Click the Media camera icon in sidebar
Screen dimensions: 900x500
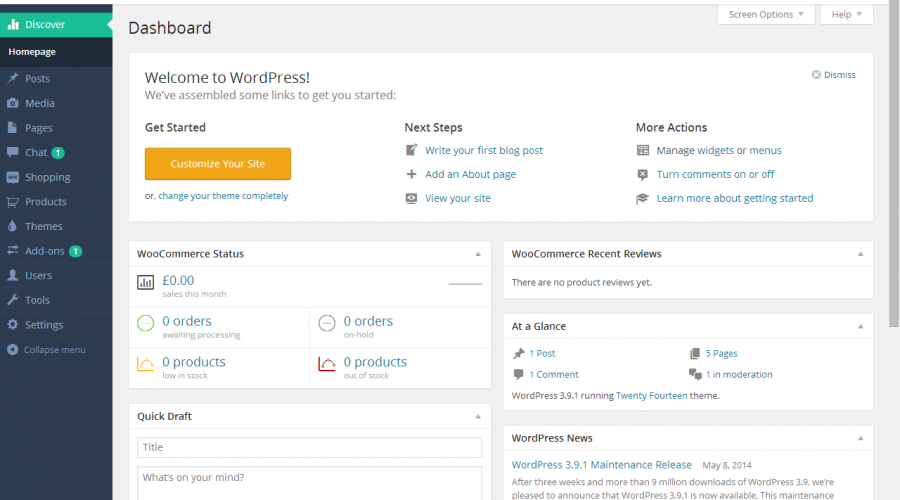(x=13, y=103)
